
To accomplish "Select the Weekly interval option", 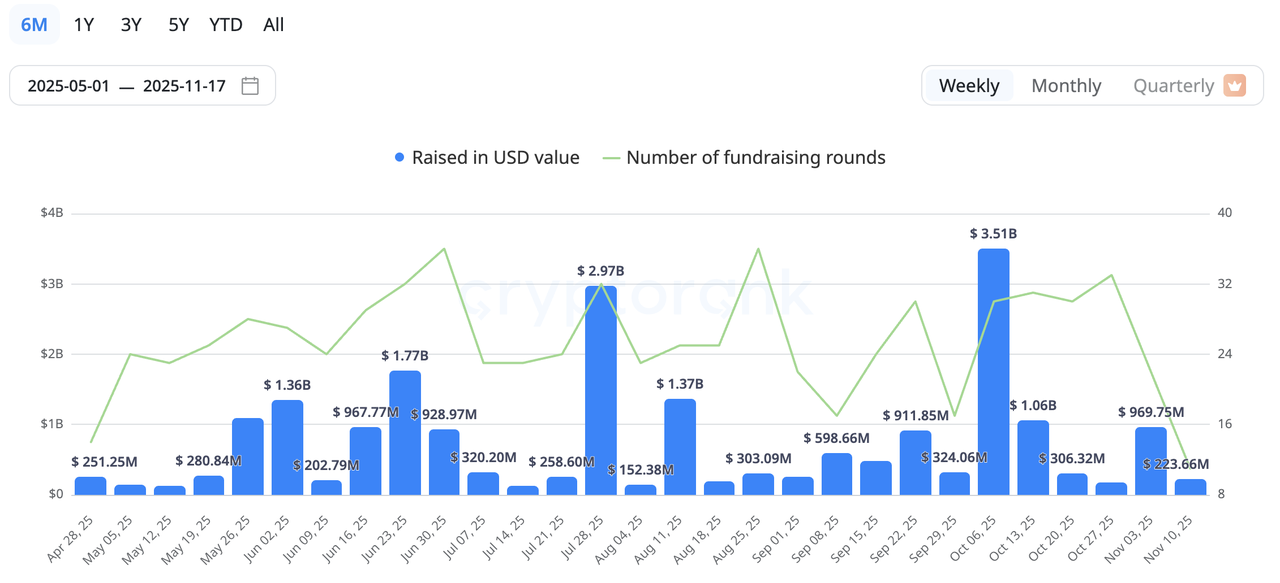I will click(968, 86).
